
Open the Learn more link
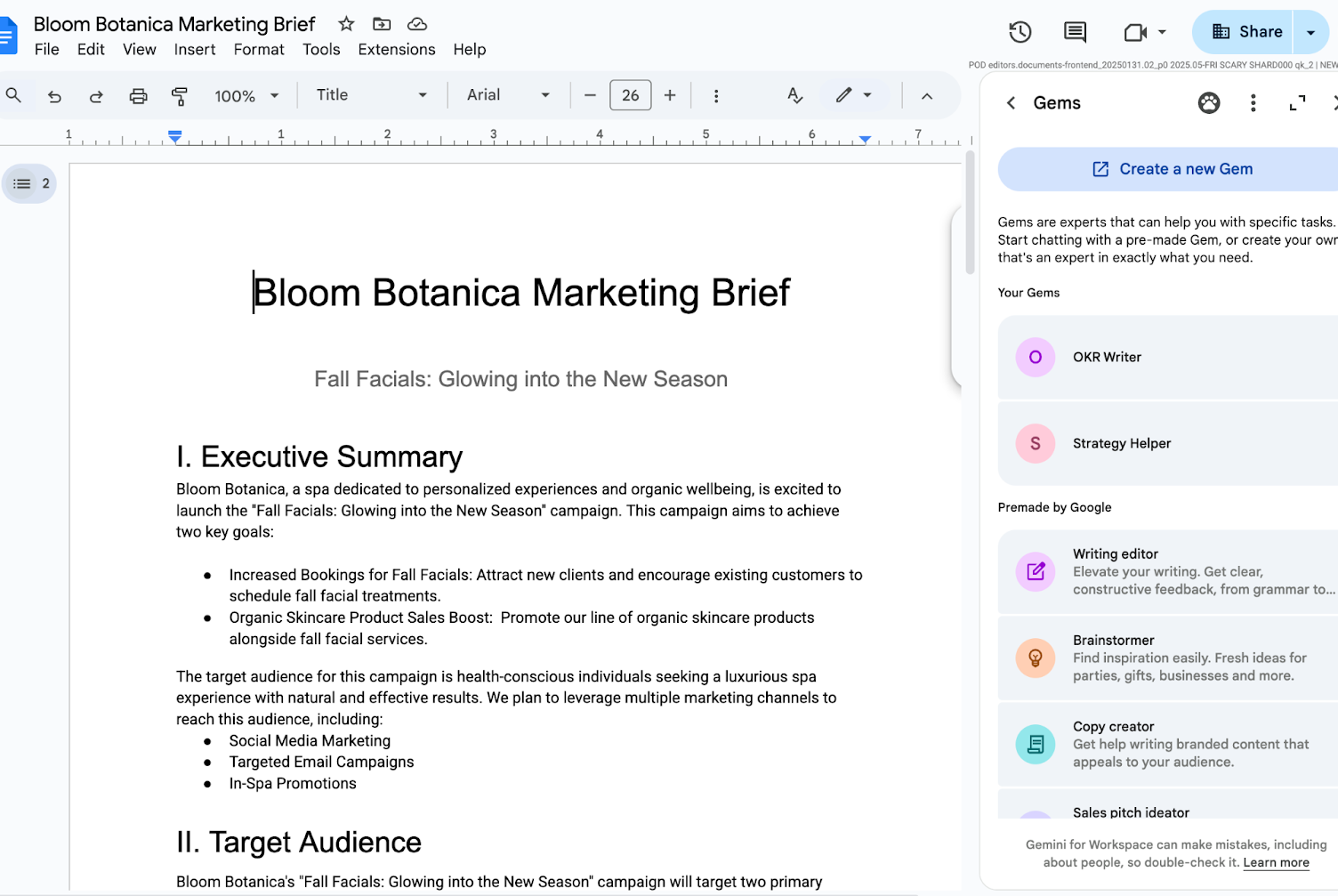(1277, 862)
